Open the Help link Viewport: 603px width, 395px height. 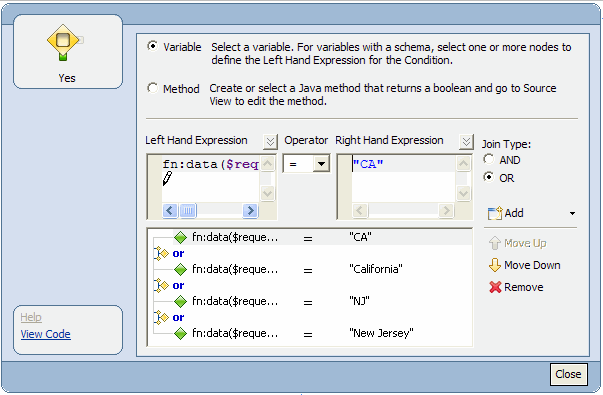click(x=31, y=317)
